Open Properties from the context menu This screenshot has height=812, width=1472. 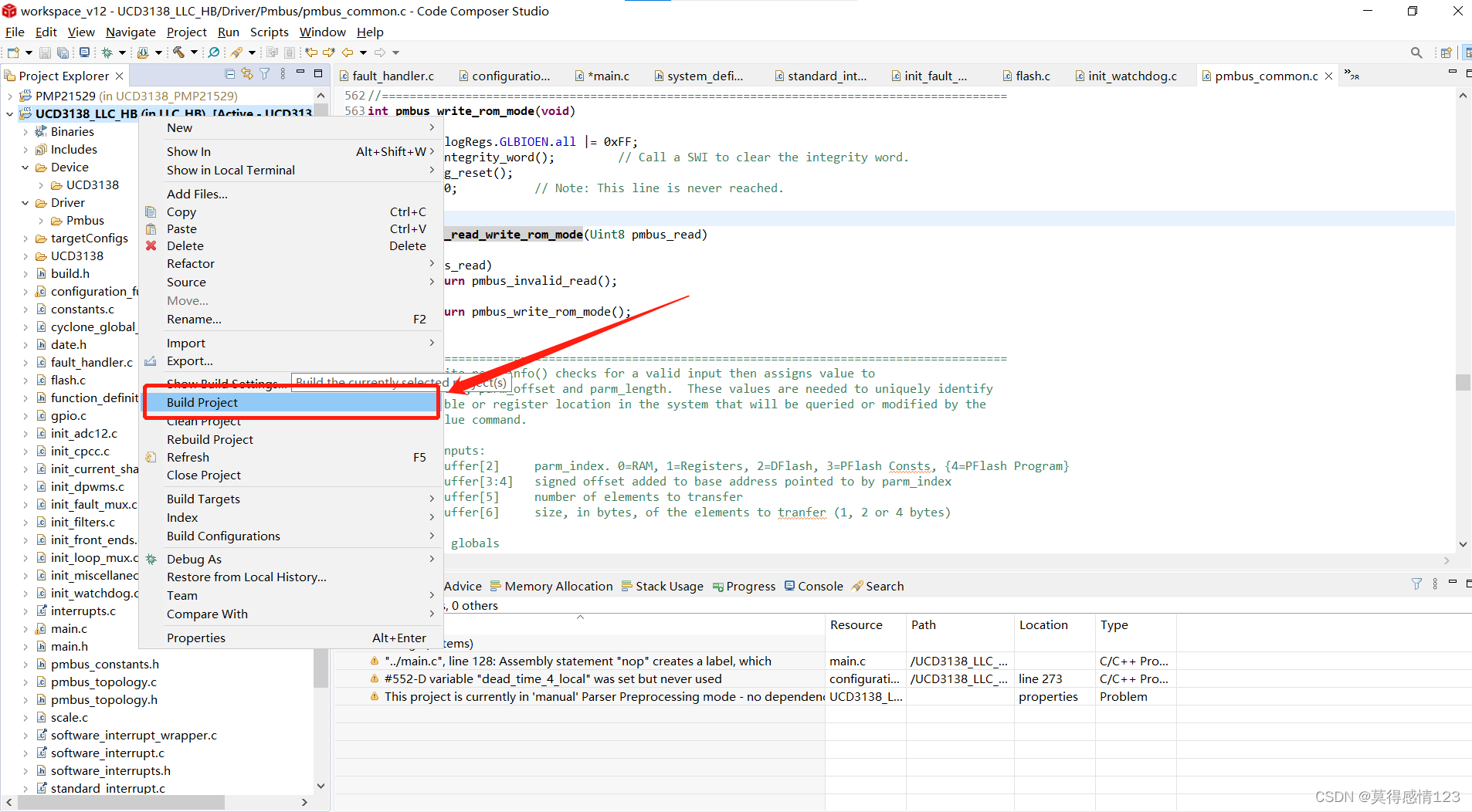tap(290, 638)
